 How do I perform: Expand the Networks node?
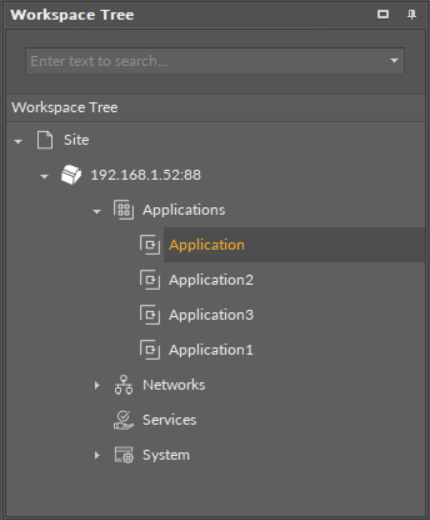[x=97, y=385]
